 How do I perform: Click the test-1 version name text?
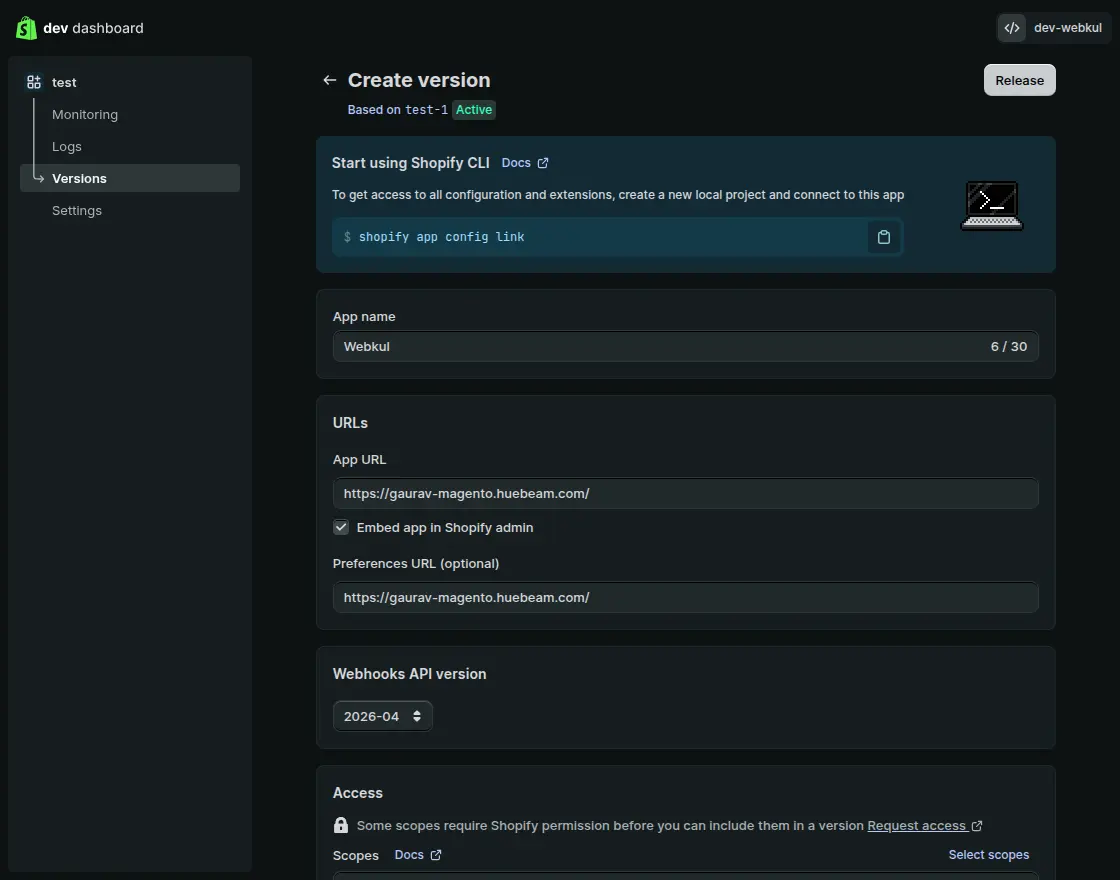pyautogui.click(x=426, y=110)
